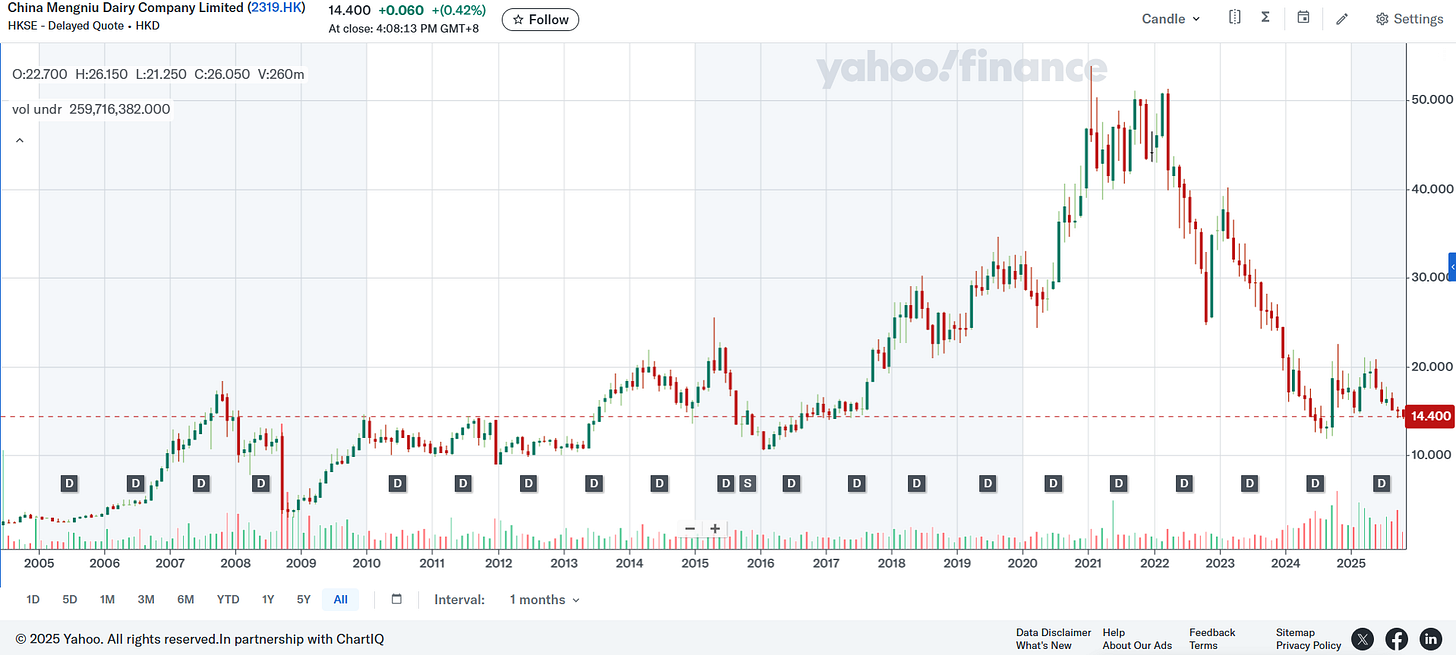Click the dividend D marker in 2025
Screen dimensions: 1456x655
point(1381,484)
